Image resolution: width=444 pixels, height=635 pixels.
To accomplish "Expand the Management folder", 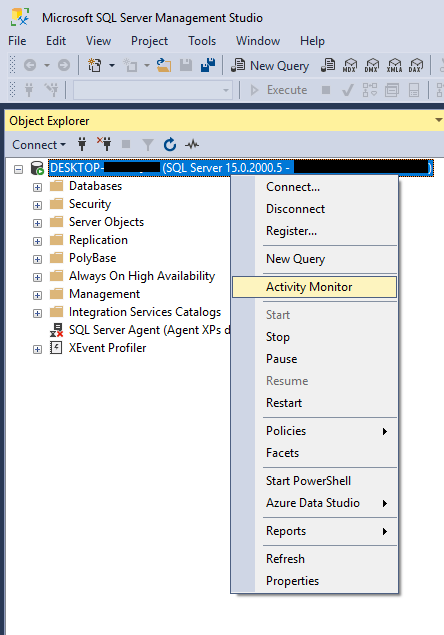I will tap(37, 295).
